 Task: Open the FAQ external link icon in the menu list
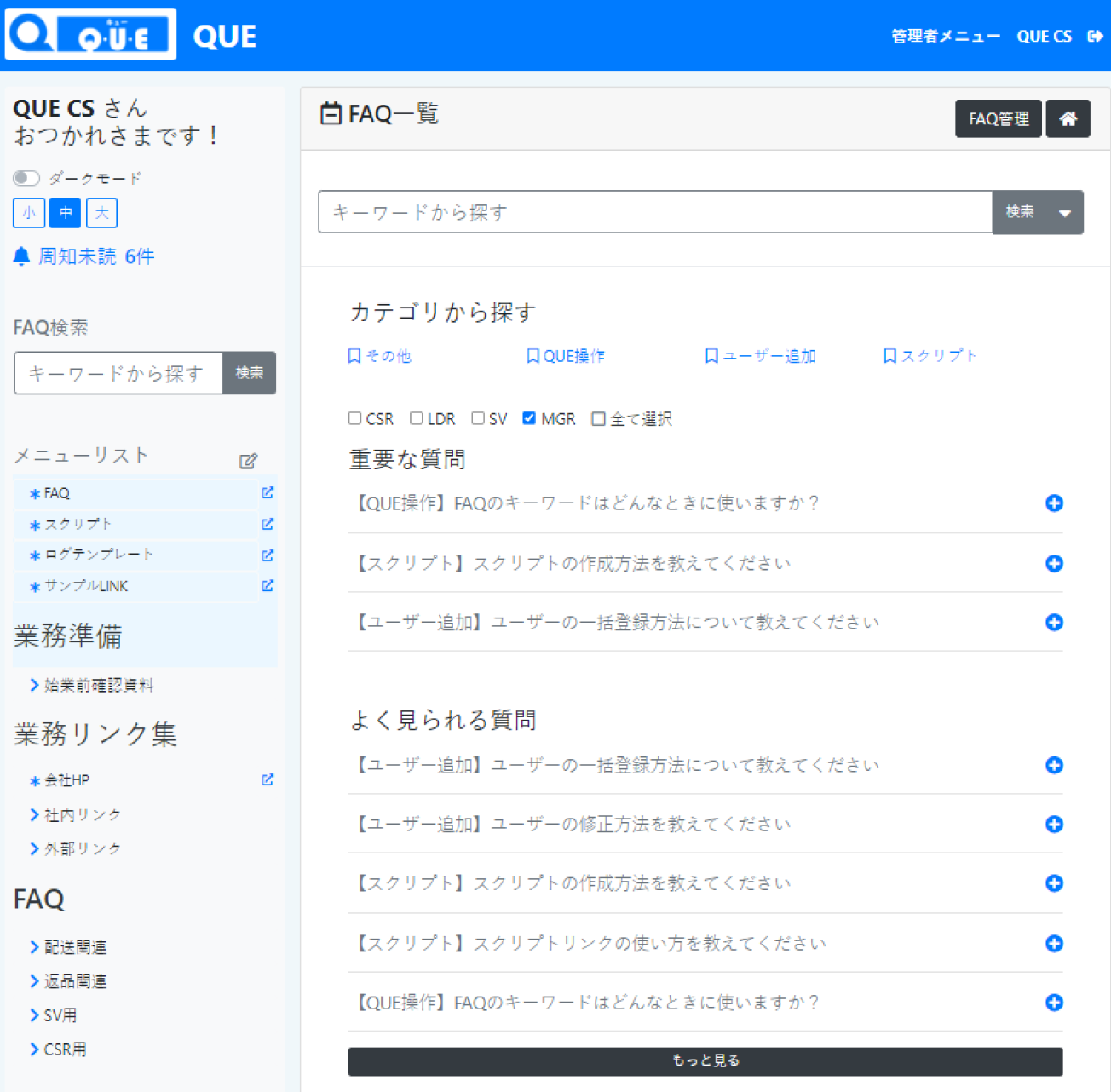click(268, 492)
